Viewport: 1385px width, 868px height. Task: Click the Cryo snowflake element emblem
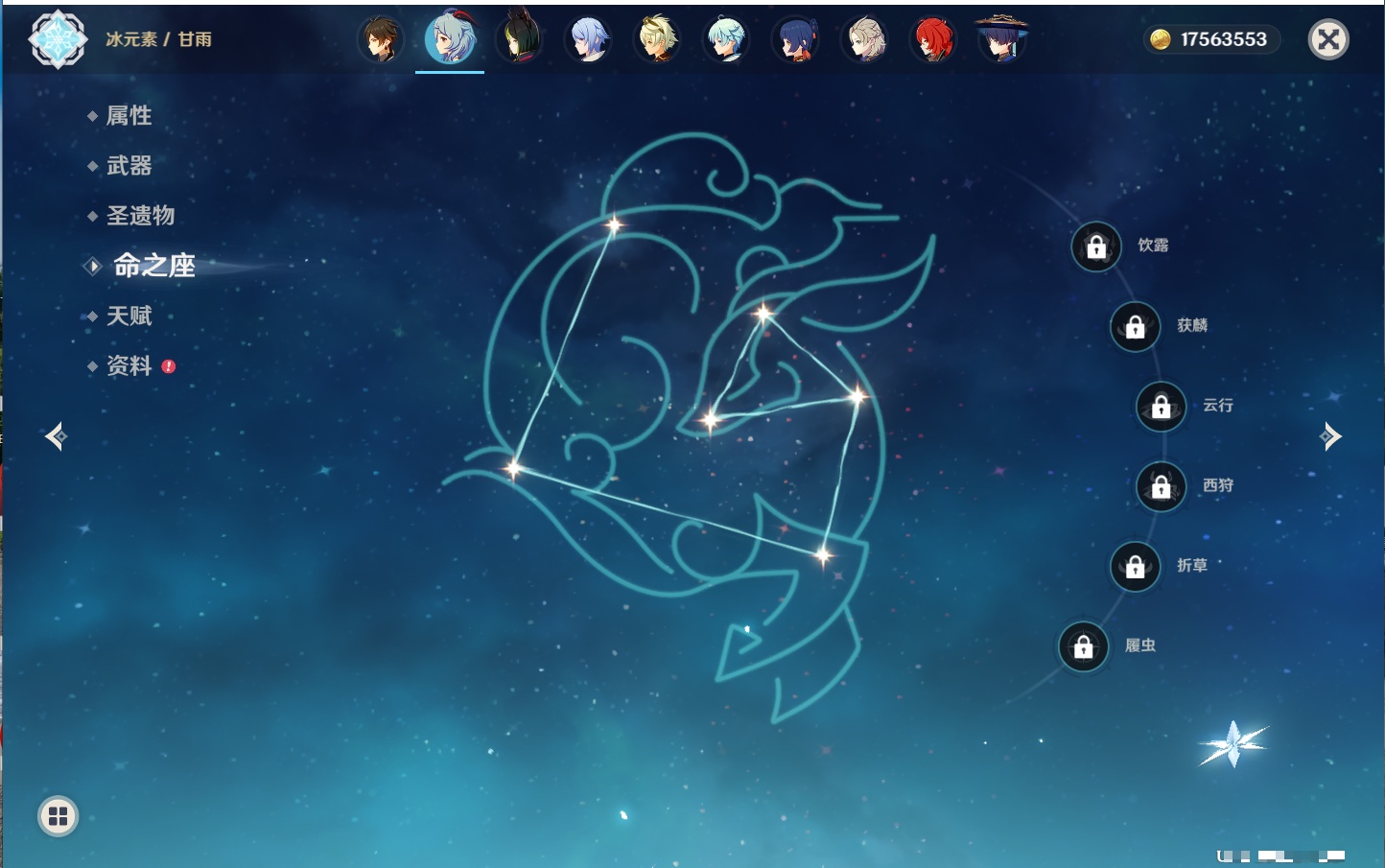(x=58, y=39)
